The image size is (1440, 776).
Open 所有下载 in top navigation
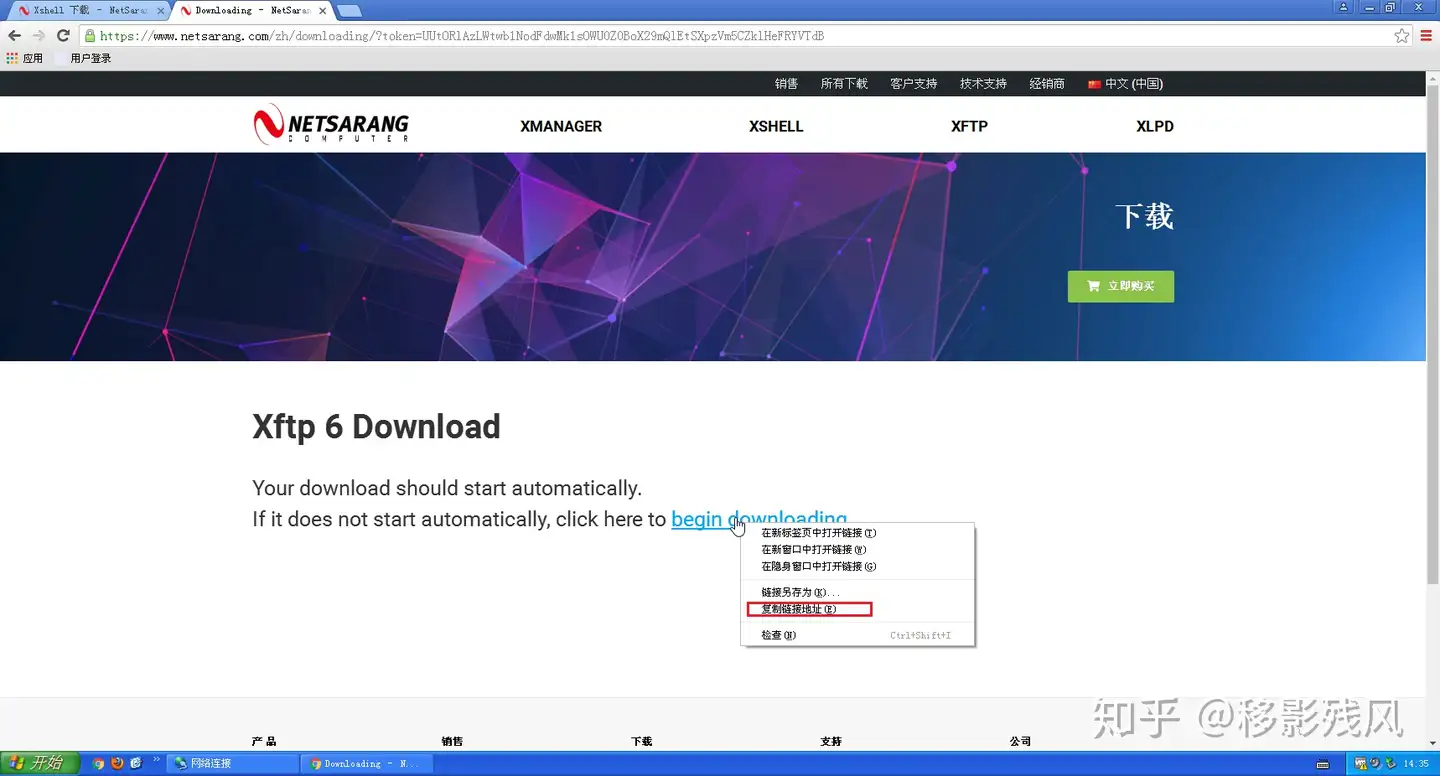pos(844,84)
